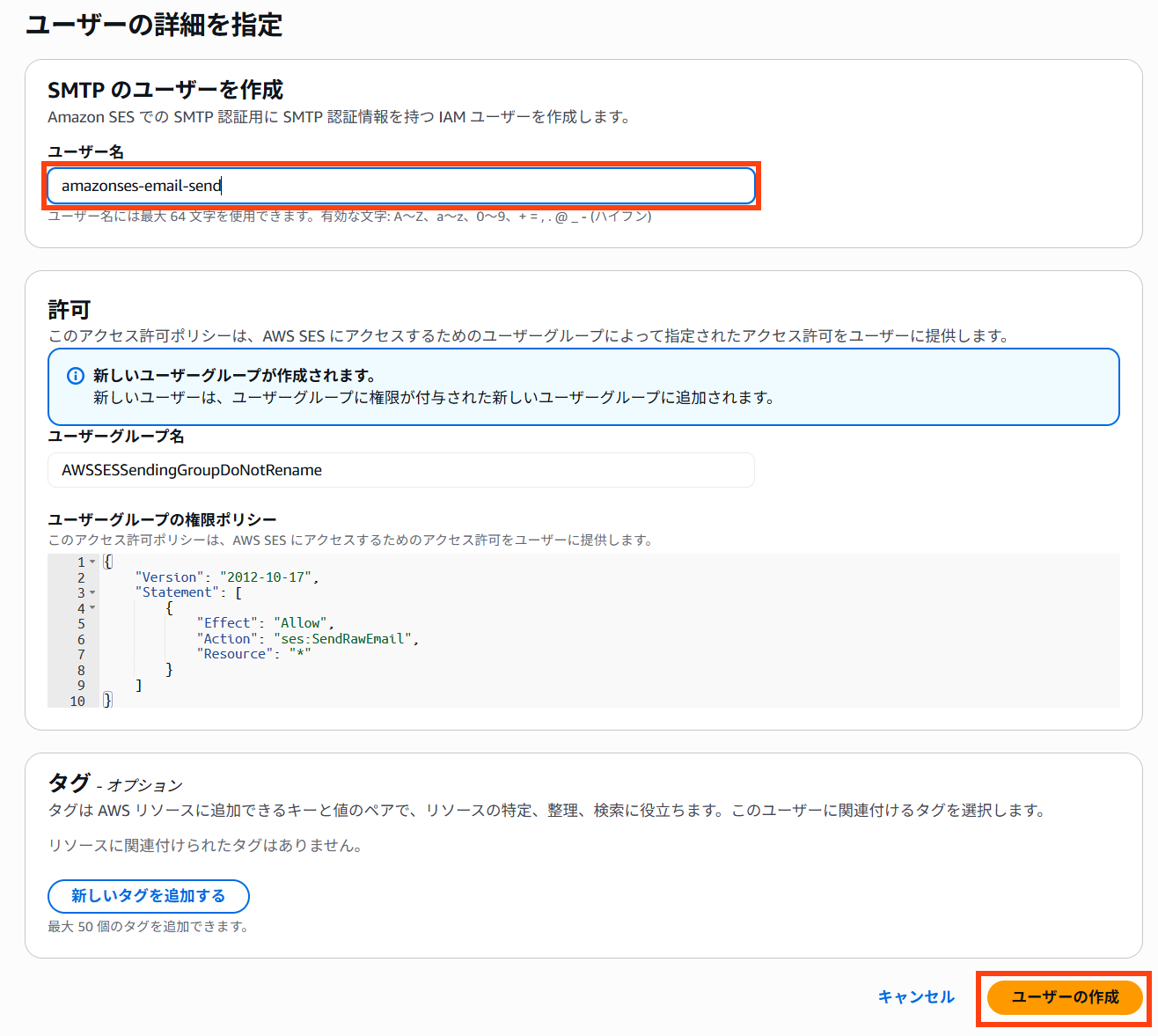
Task: Collapse the JSON fold arrow on line 1
Action: [x=92, y=562]
